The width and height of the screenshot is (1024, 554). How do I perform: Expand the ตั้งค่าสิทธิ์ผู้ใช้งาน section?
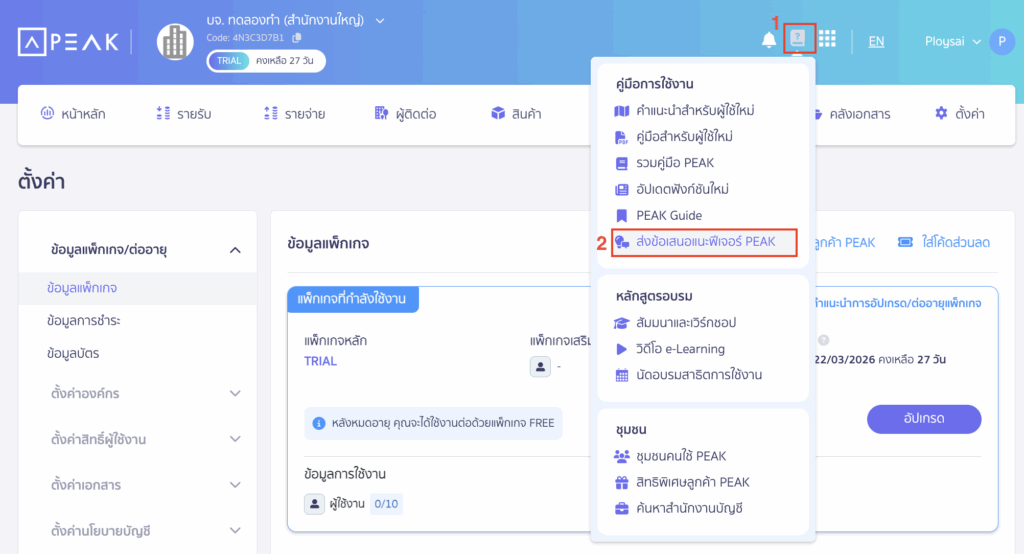pos(235,440)
